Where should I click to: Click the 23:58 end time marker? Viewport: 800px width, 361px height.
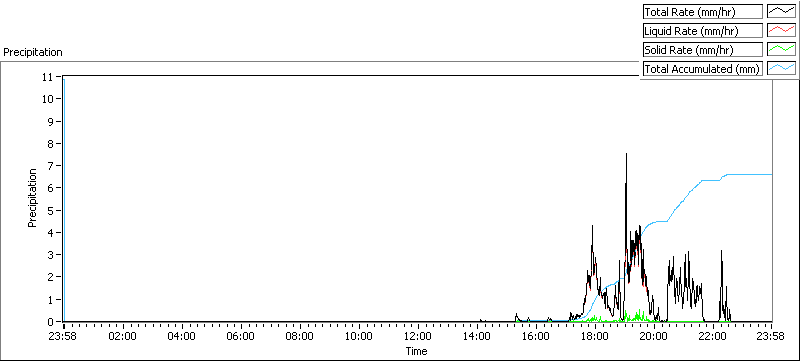771,337
